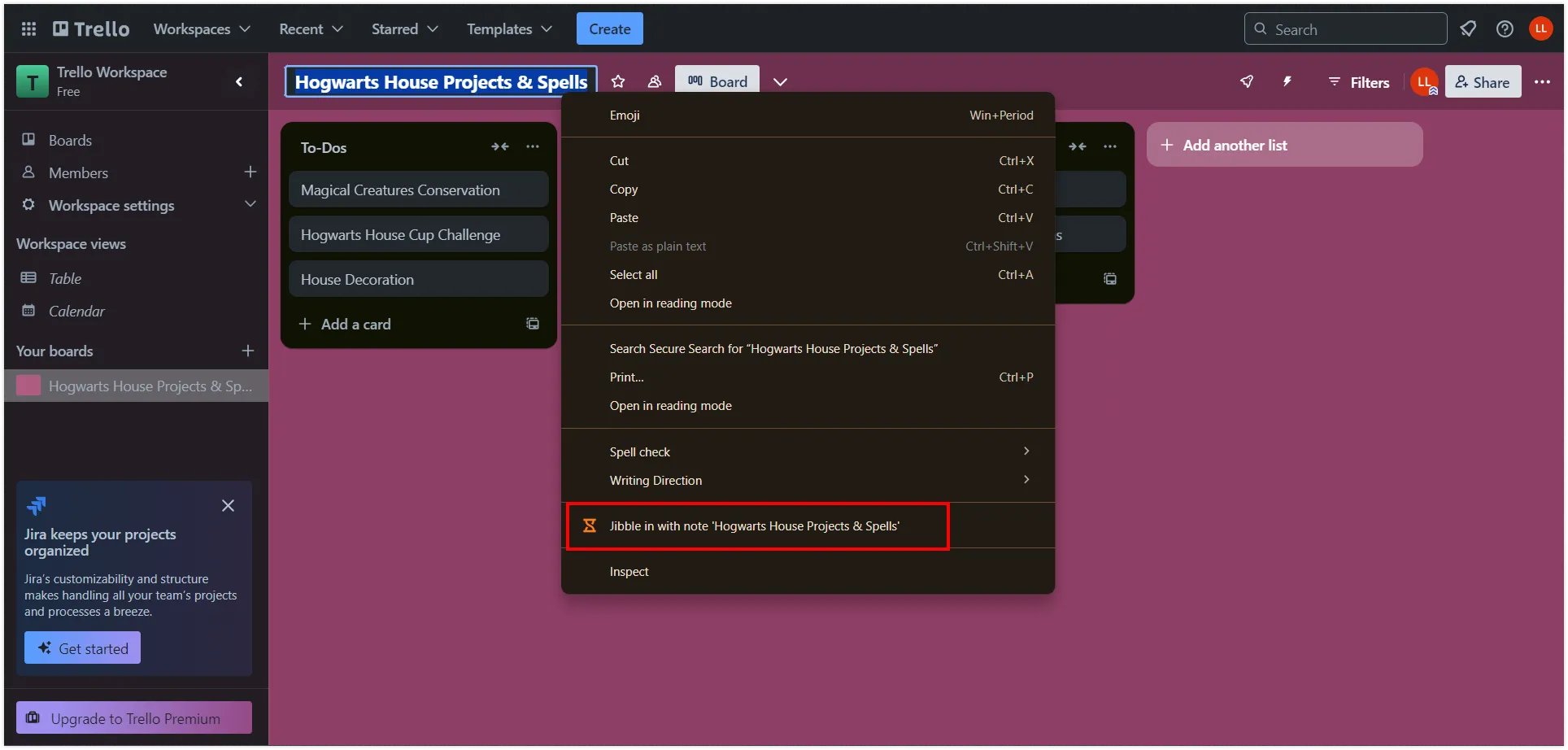Choose Copy from the context menu
Image resolution: width=1568 pixels, height=750 pixels.
point(624,190)
